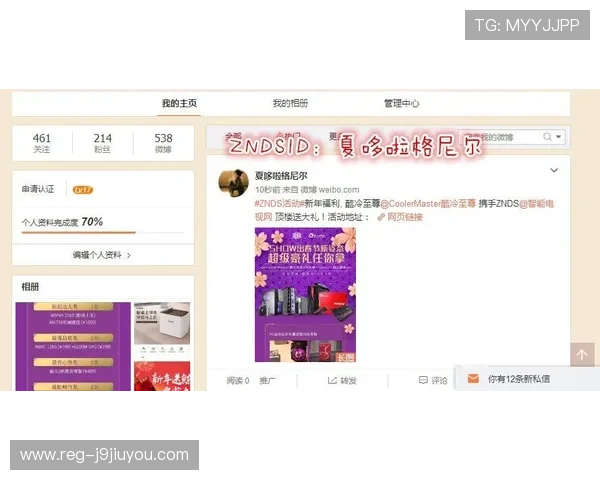This screenshot has height=480, width=600.
Task: Open the purple prize list album thumbnail
Action: (73, 346)
